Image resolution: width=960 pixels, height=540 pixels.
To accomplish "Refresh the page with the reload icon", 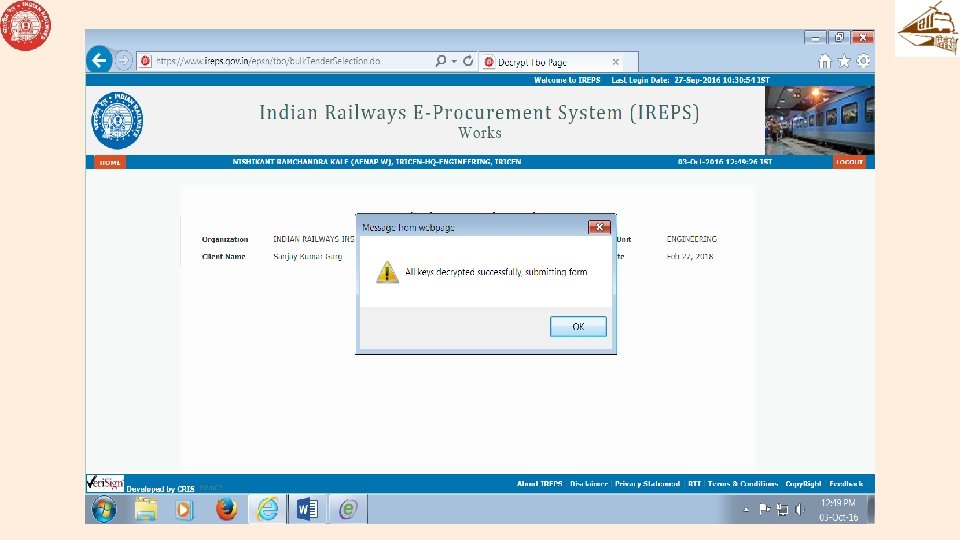I will [468, 61].
